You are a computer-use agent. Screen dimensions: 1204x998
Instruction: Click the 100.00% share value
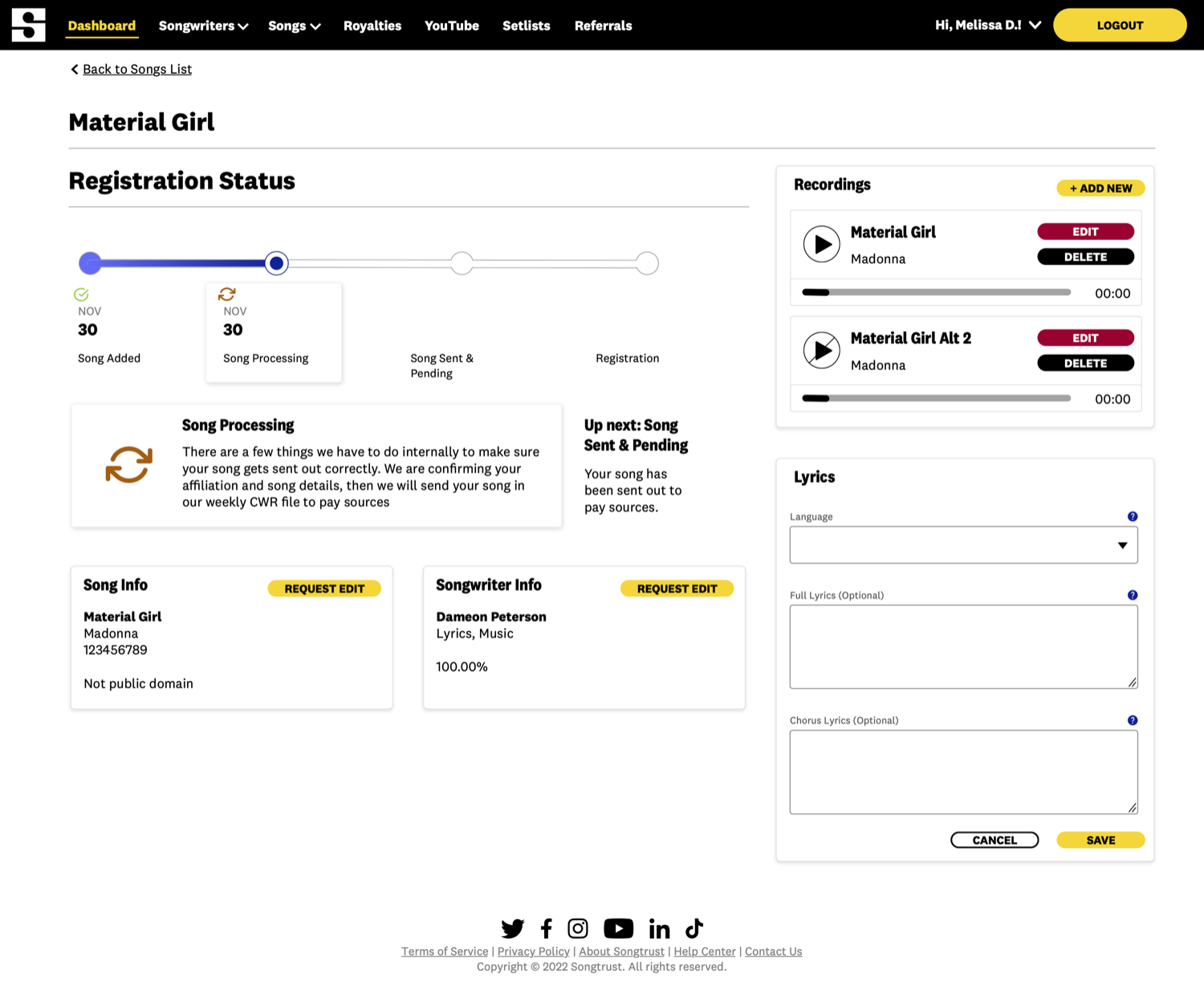coord(462,667)
